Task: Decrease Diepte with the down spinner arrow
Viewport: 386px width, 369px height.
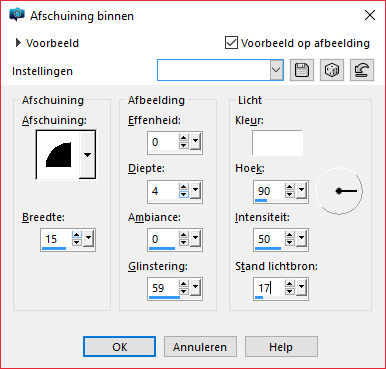Action: (x=184, y=195)
